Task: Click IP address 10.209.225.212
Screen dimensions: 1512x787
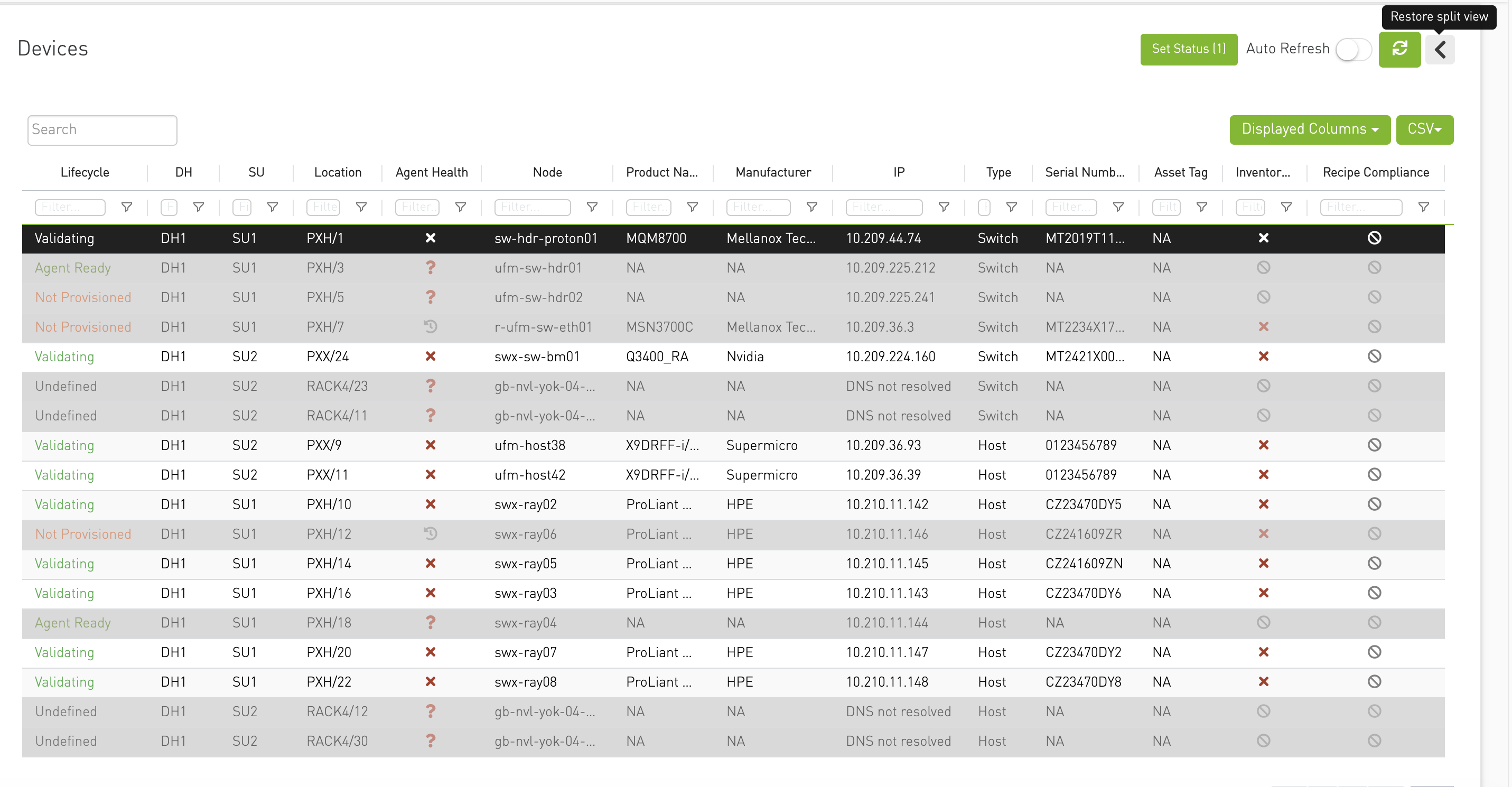Action: coord(890,268)
